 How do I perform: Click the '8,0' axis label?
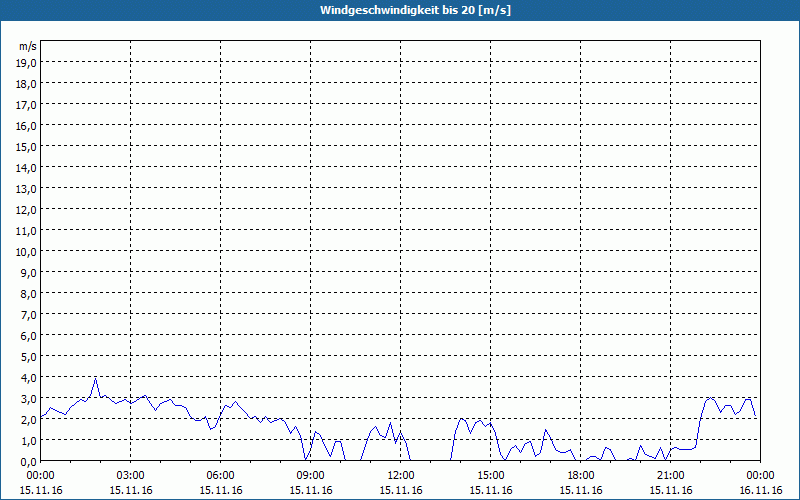click(x=28, y=293)
